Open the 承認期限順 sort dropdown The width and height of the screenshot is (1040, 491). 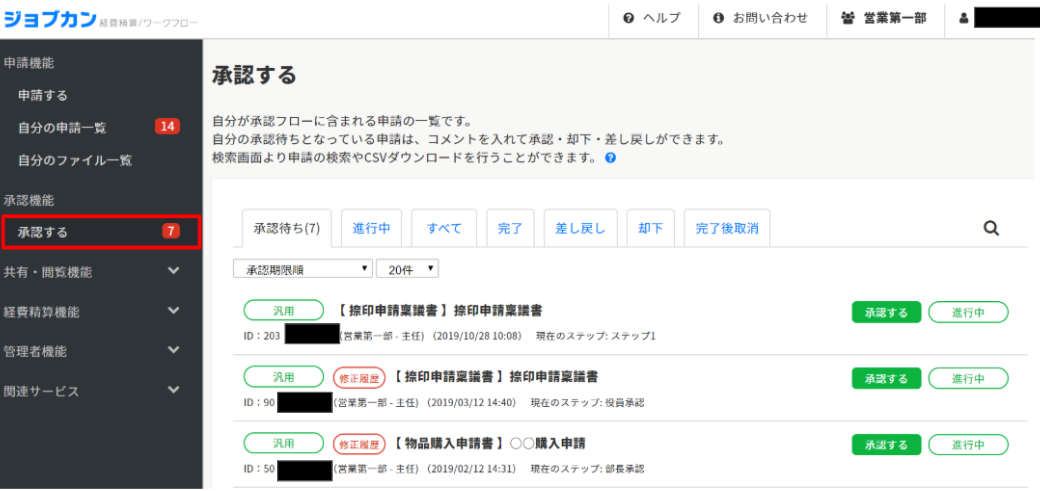(x=302, y=269)
